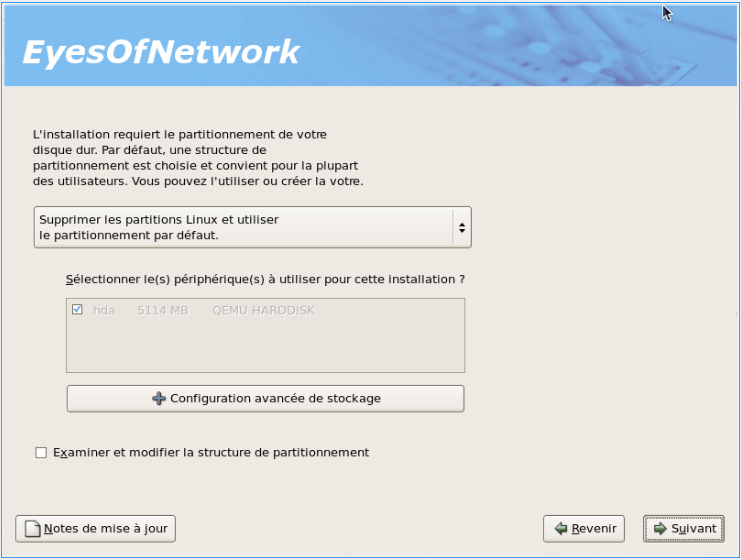Enable Examiner et modifier la structure checkbox
Viewport: 741px width, 560px height.
[41, 453]
